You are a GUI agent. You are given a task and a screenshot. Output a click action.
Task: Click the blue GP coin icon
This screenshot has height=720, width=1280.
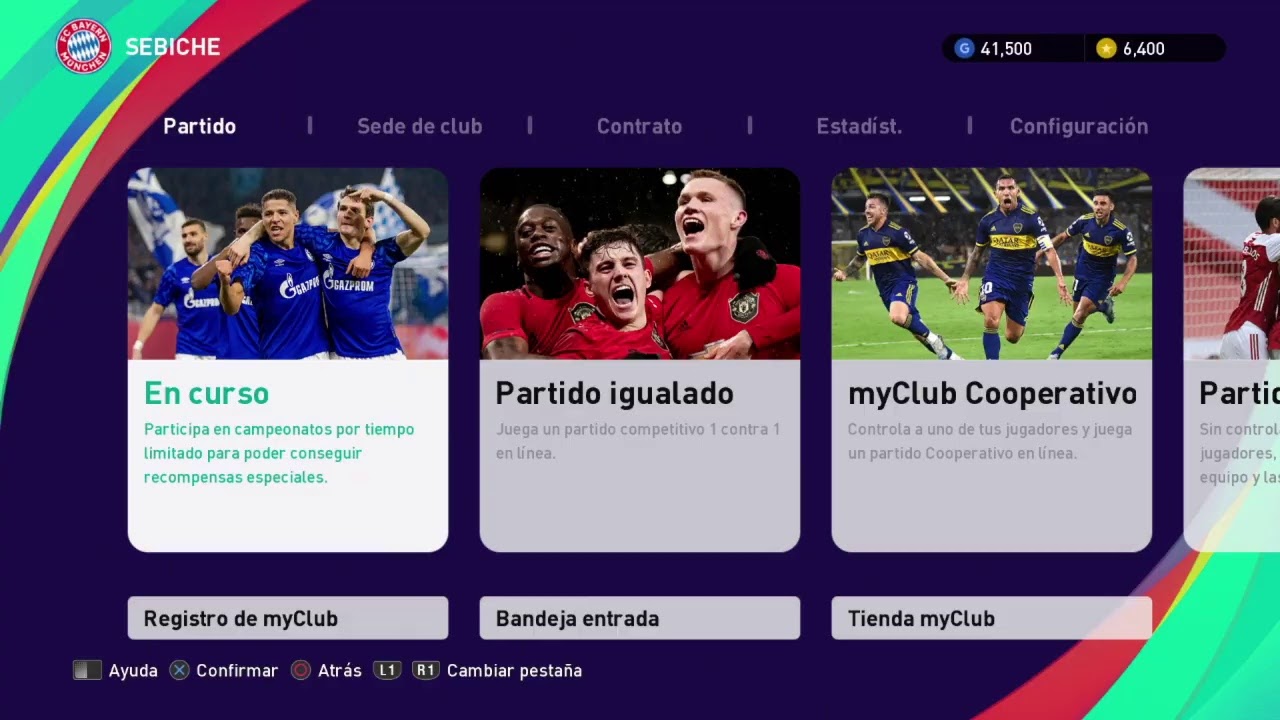click(x=964, y=48)
